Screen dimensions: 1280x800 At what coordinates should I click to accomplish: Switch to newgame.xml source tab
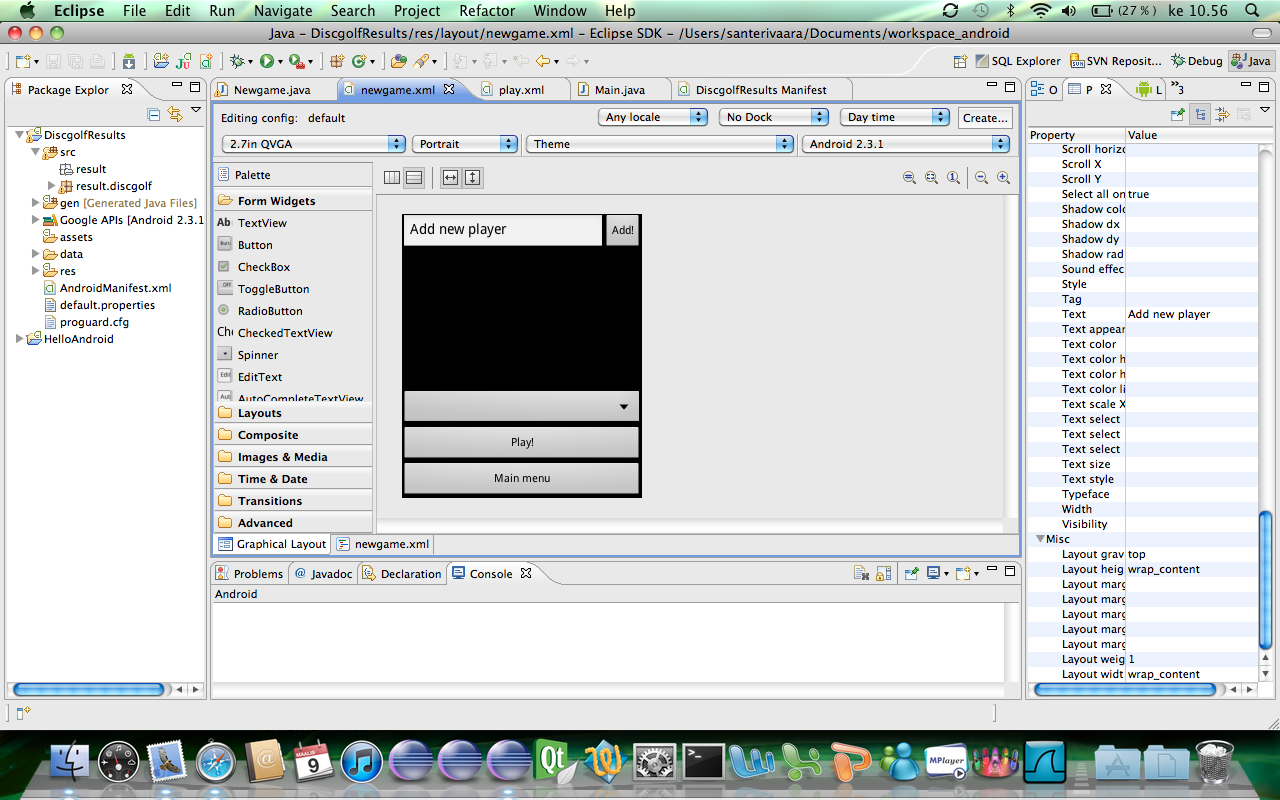[x=382, y=544]
